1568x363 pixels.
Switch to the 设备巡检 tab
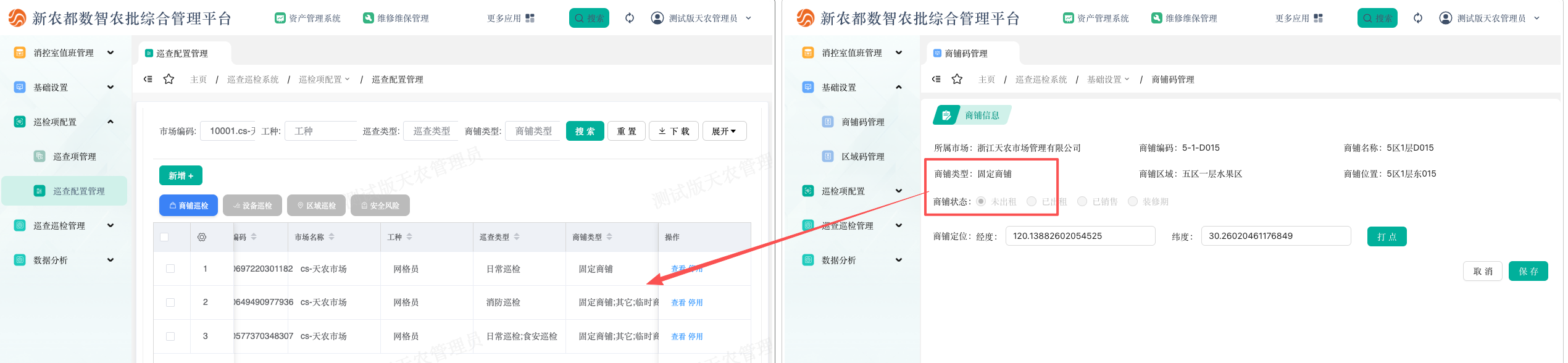252,206
